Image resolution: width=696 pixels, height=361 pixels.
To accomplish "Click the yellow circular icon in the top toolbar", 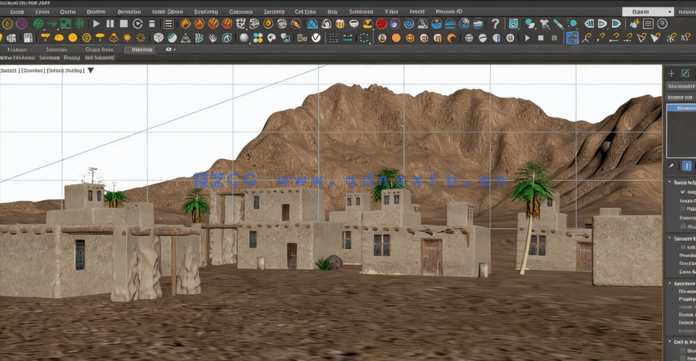I will coord(8,24).
